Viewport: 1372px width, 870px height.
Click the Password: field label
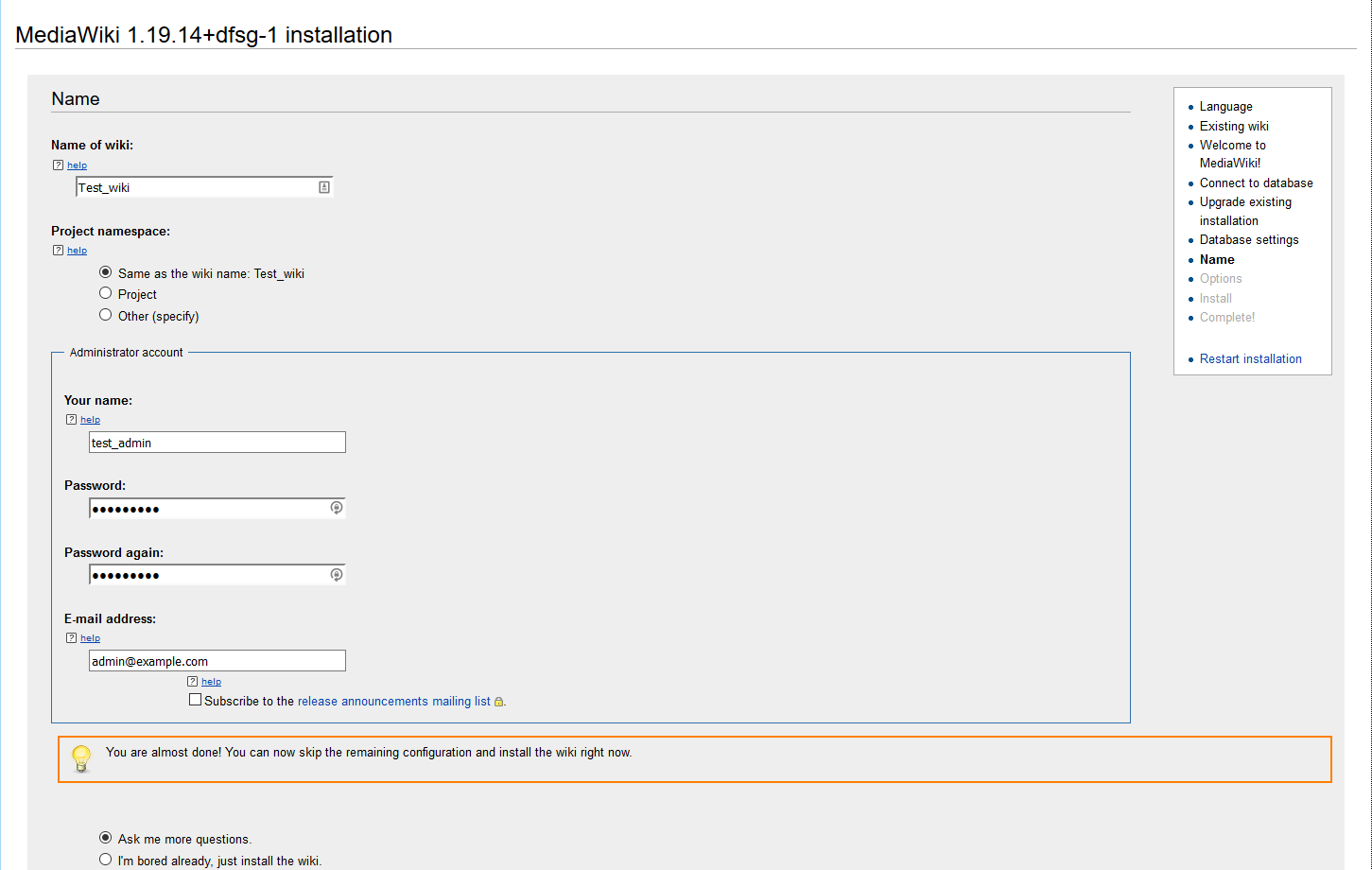[x=95, y=486]
